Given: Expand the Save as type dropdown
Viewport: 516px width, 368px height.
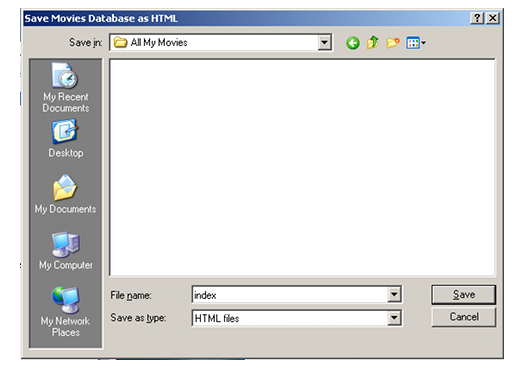Looking at the screenshot, I should 394,318.
